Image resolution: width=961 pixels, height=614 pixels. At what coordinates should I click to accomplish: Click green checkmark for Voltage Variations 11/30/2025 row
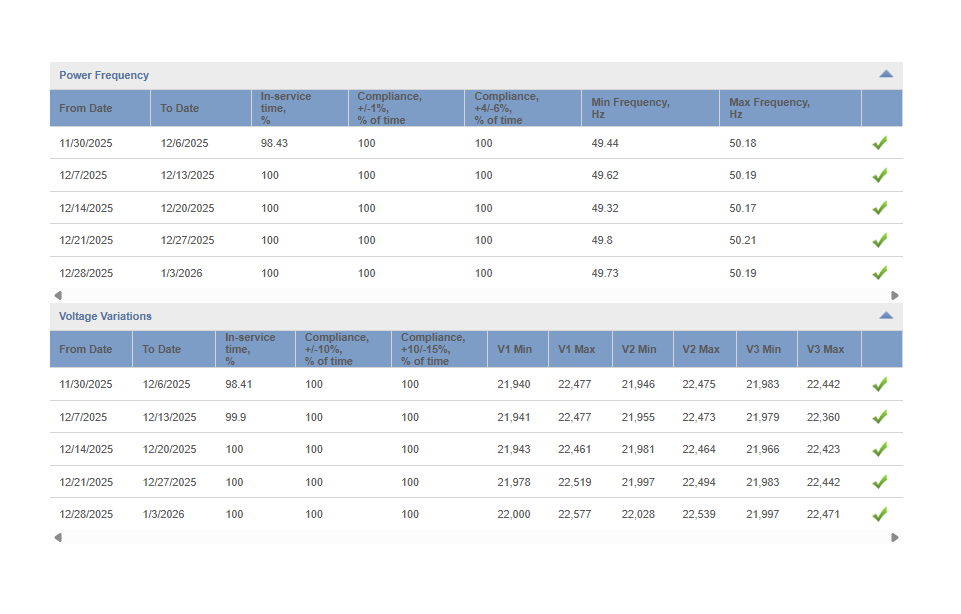pyautogui.click(x=879, y=384)
